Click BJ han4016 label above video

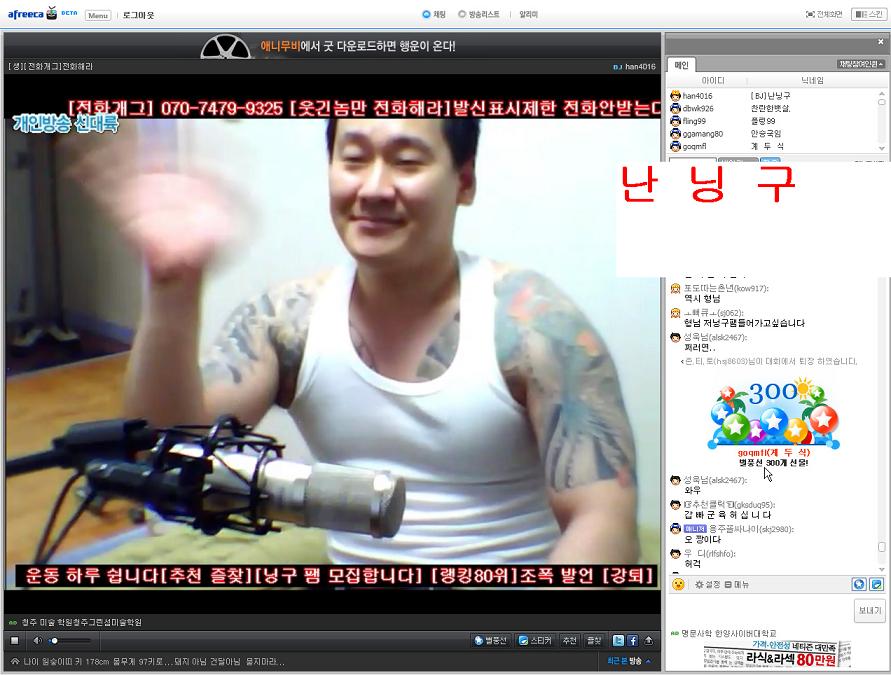click(634, 66)
